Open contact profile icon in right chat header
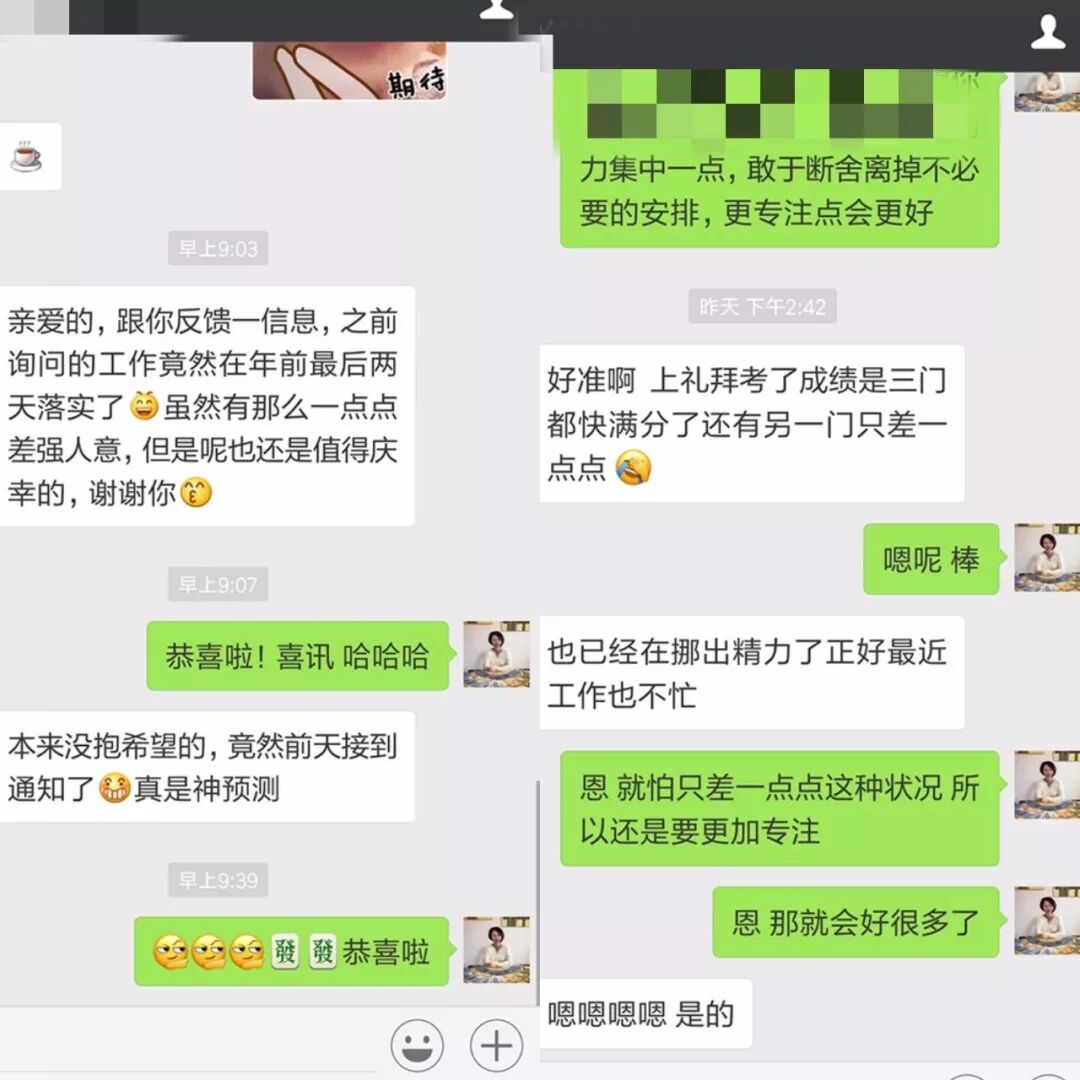The width and height of the screenshot is (1080, 1080). [x=1048, y=32]
